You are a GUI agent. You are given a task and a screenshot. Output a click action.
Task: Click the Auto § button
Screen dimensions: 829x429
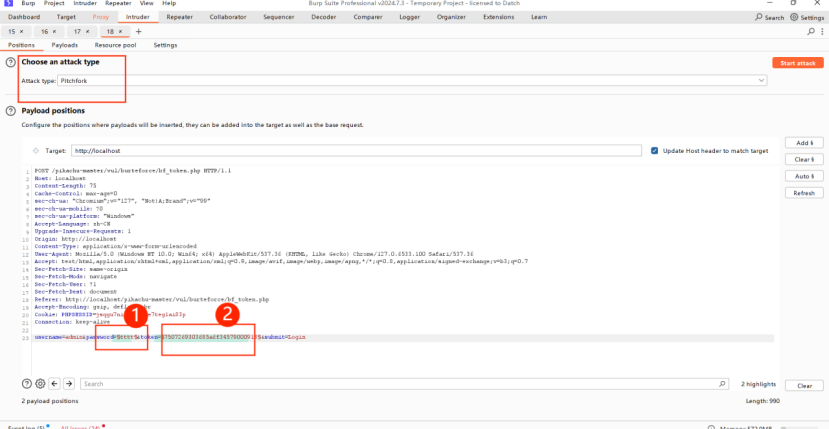(x=804, y=176)
